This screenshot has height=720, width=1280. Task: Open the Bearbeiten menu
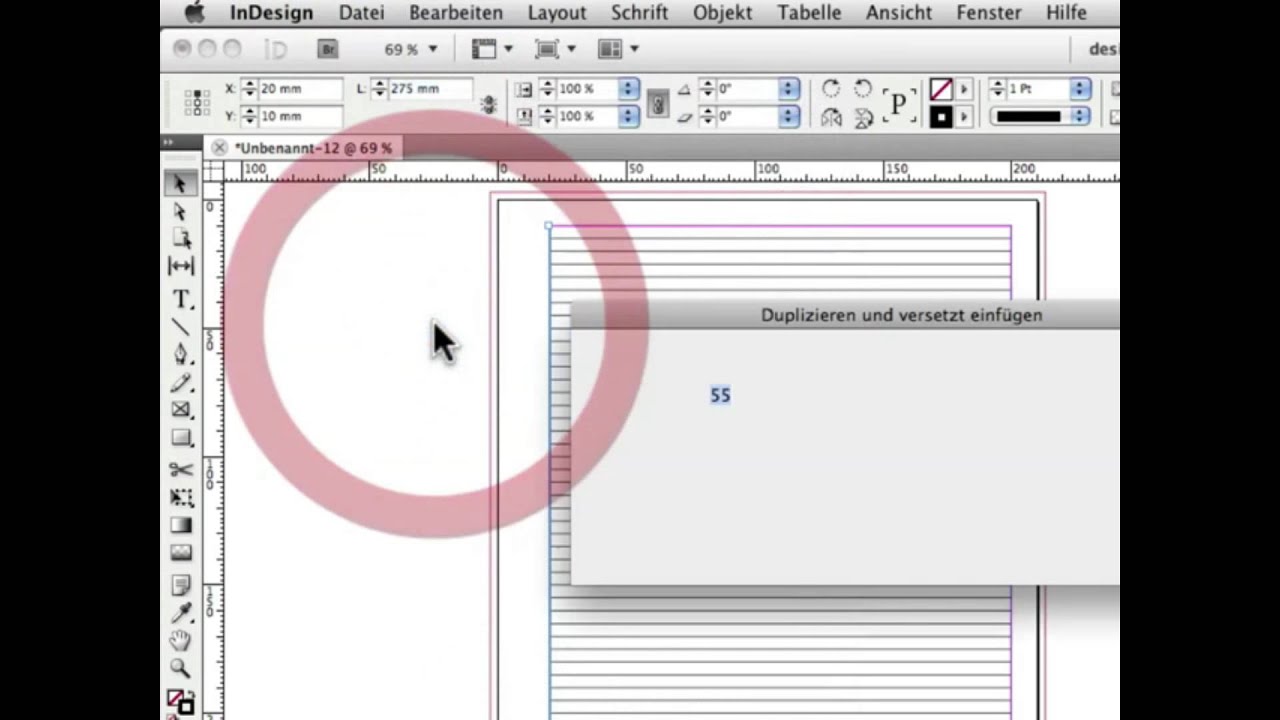click(456, 13)
